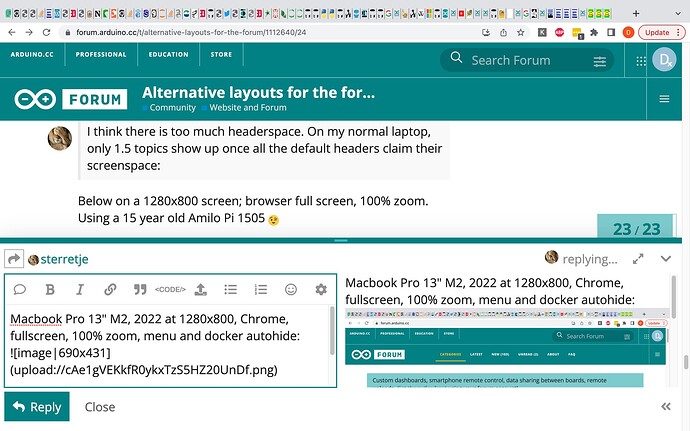Screen dimensions: 690x431
Task: Open the PROFESSIONAL nav item
Action: click(101, 55)
